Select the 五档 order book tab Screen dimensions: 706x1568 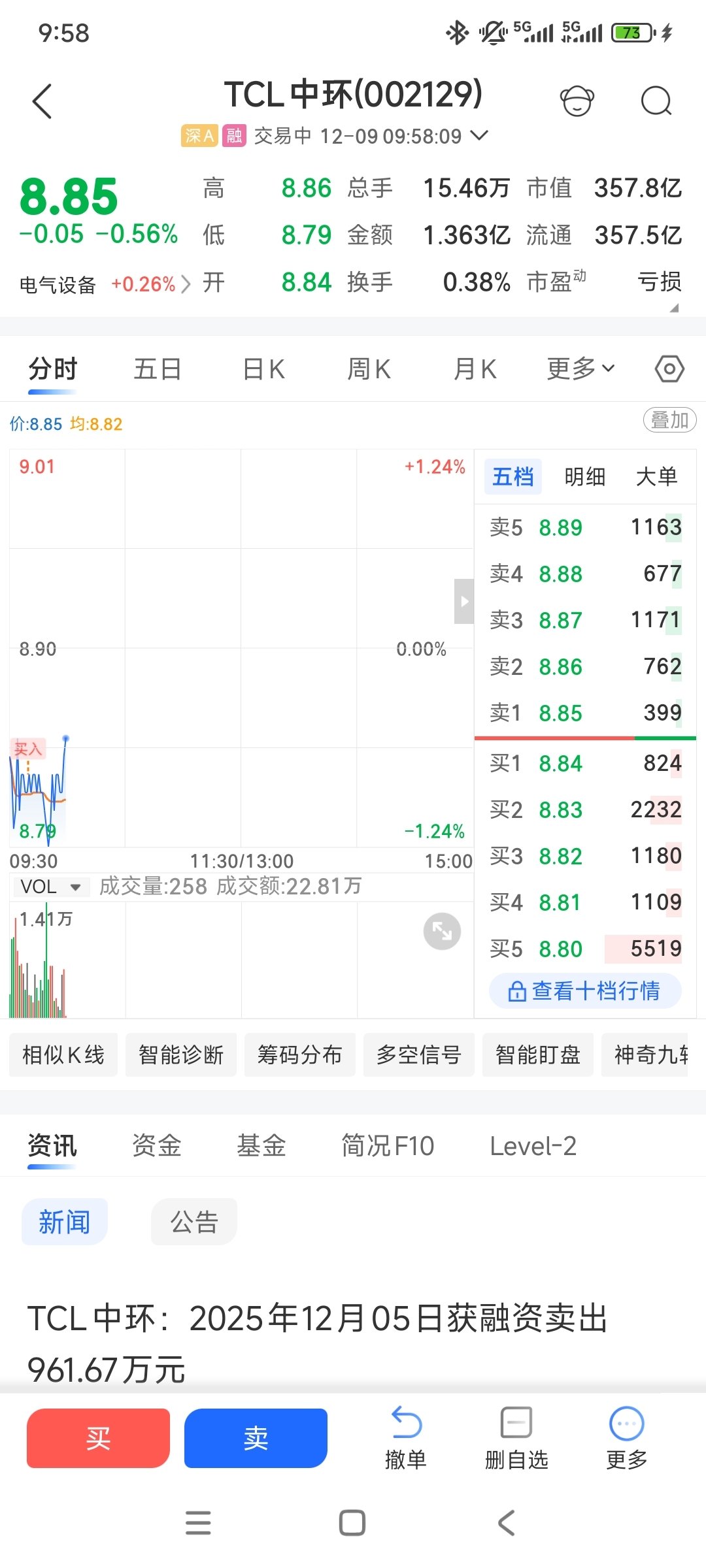(x=513, y=477)
